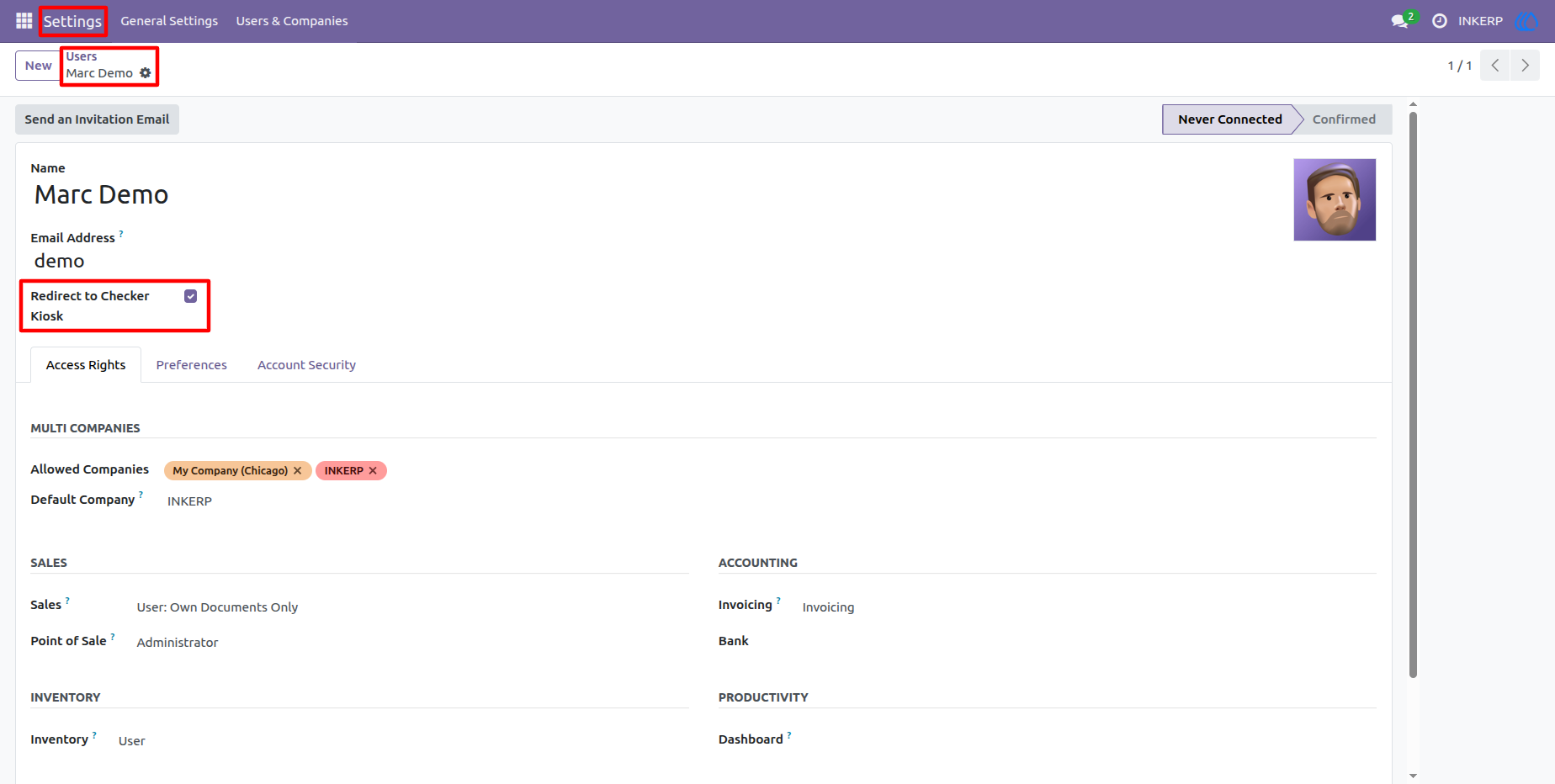This screenshot has width=1555, height=784.
Task: Switch to the Account Security tab
Action: (x=306, y=365)
